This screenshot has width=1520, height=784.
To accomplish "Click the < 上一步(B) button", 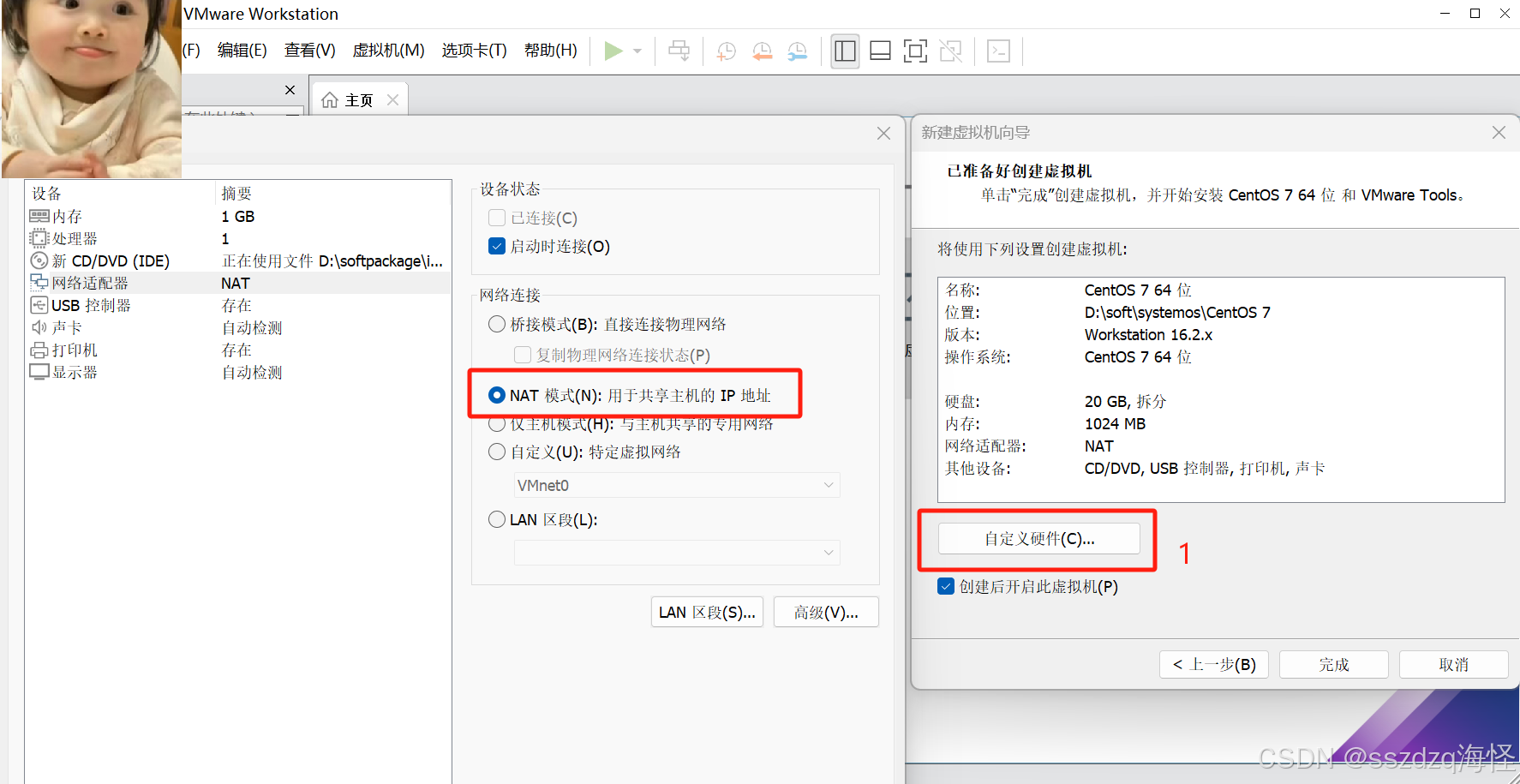I will (1214, 664).
